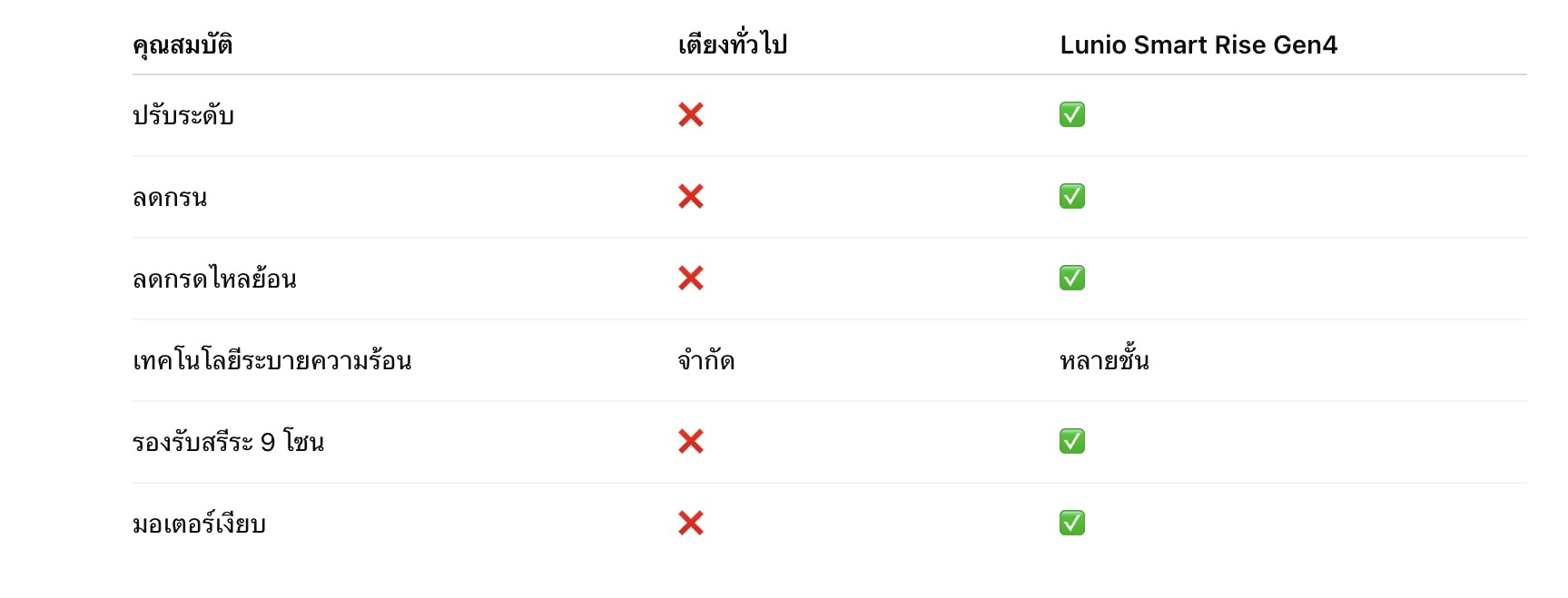Click the red X icon for ลดกรน

click(690, 197)
